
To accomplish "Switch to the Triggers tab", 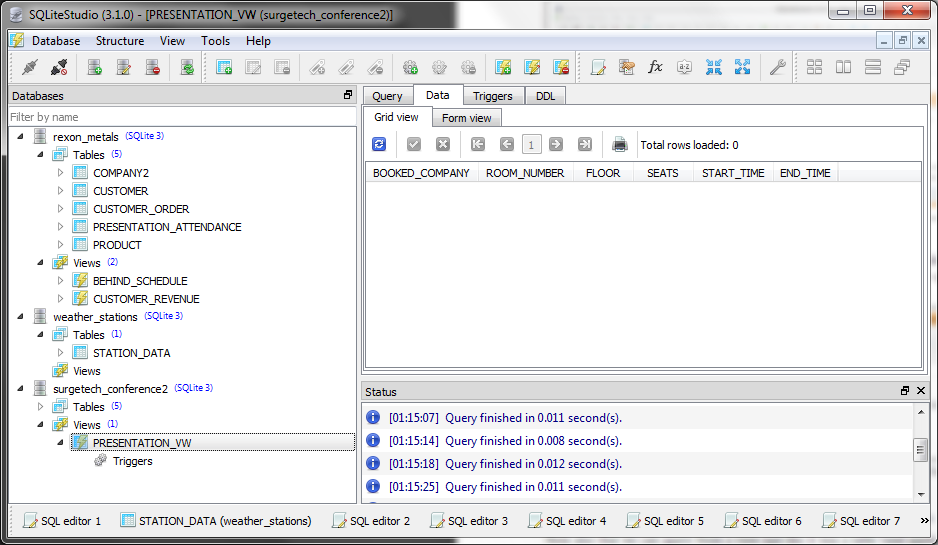I will point(492,96).
